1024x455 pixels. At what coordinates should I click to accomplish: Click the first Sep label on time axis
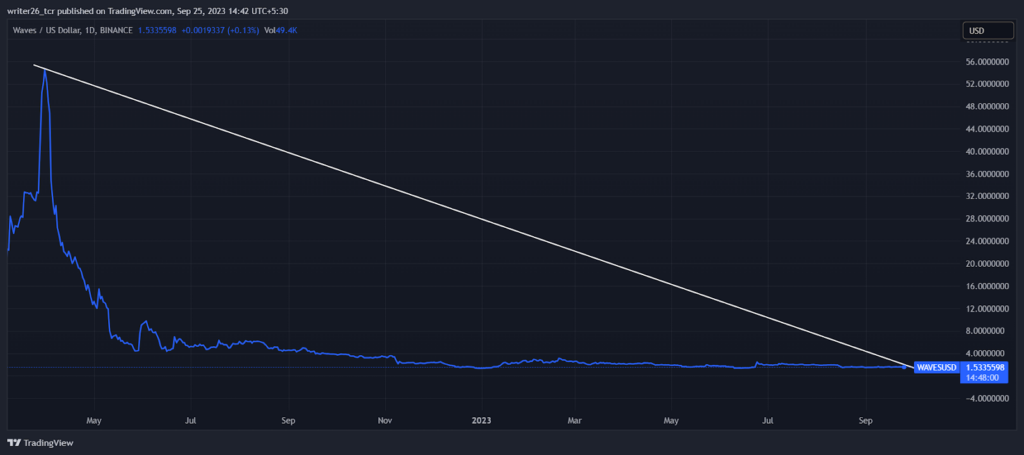[289, 420]
